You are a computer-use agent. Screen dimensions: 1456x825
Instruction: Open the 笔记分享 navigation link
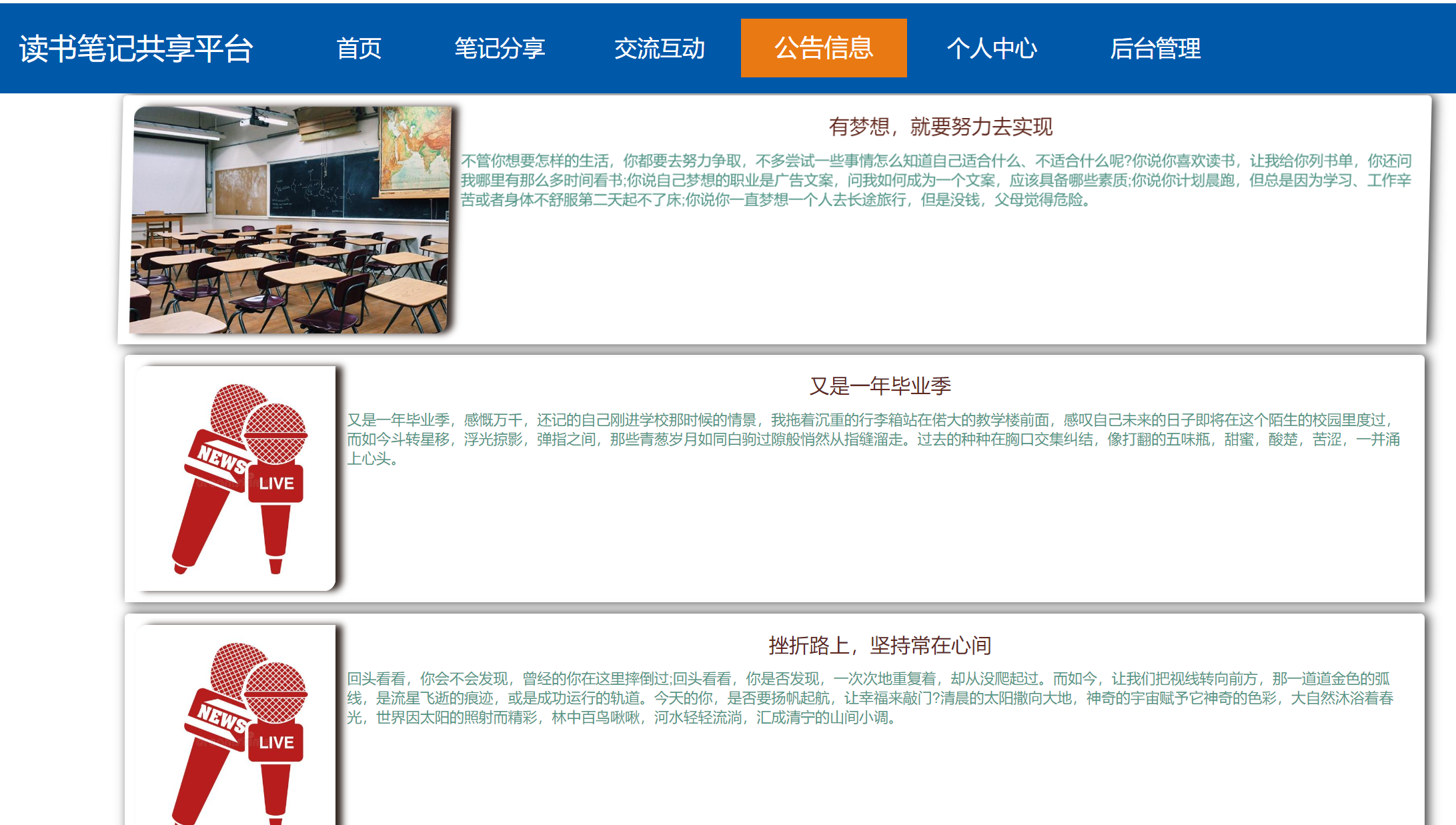click(x=500, y=48)
